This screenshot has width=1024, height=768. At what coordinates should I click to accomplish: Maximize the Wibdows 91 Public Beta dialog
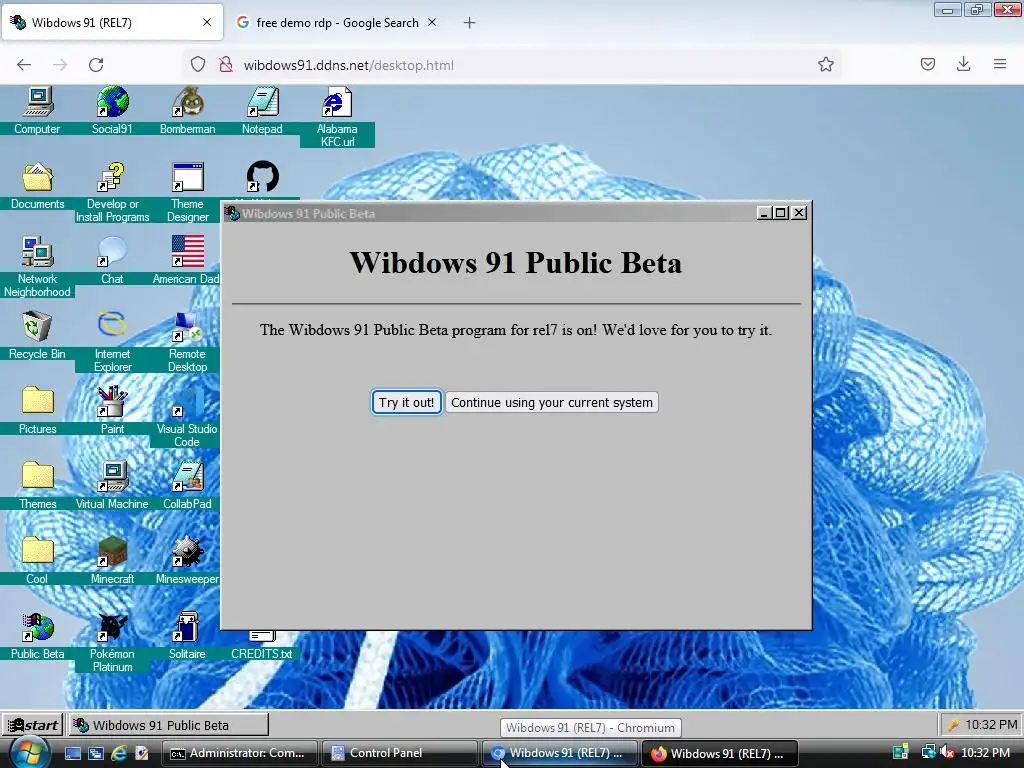(780, 213)
